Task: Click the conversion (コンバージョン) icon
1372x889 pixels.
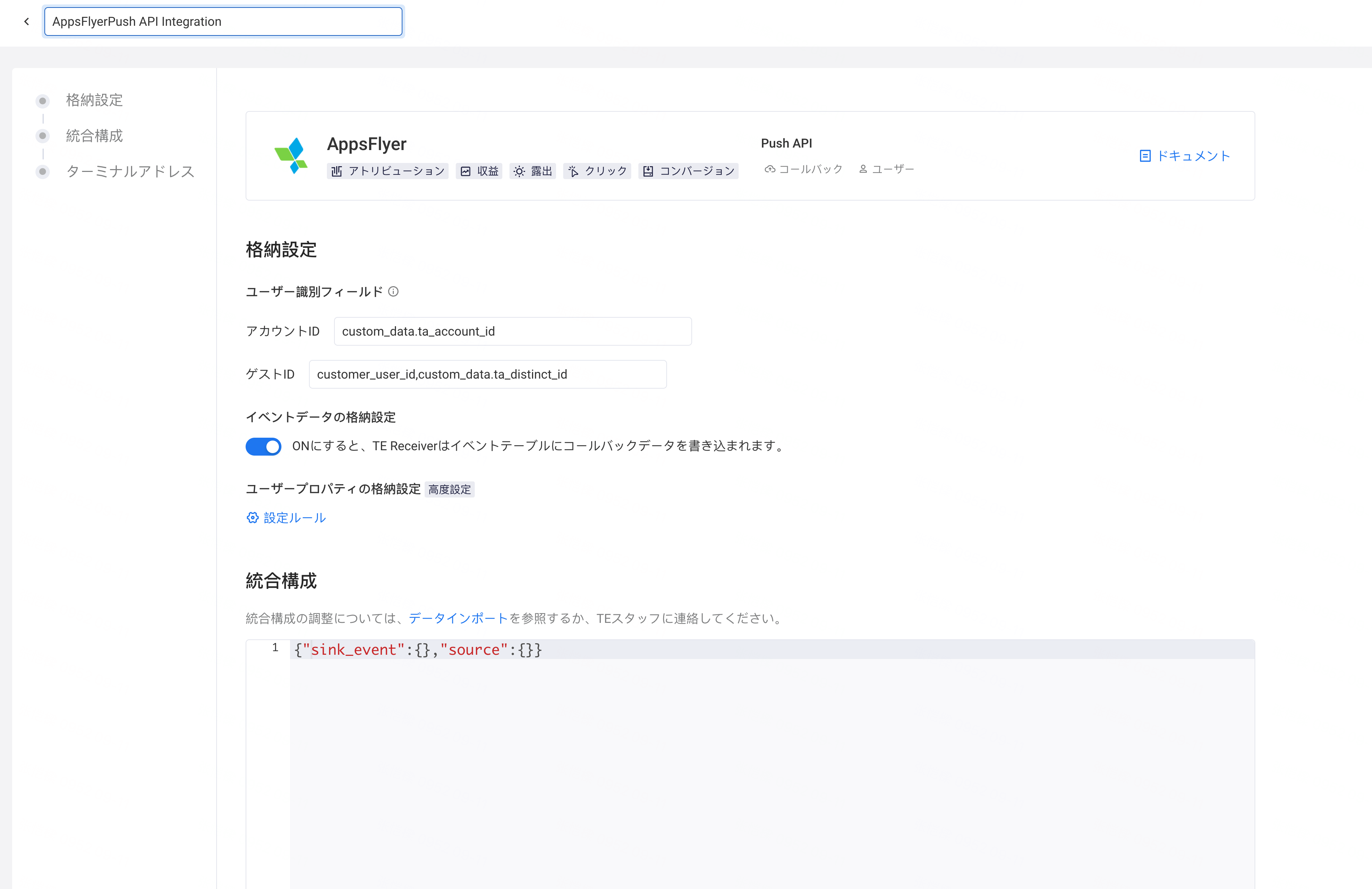Action: tap(648, 171)
